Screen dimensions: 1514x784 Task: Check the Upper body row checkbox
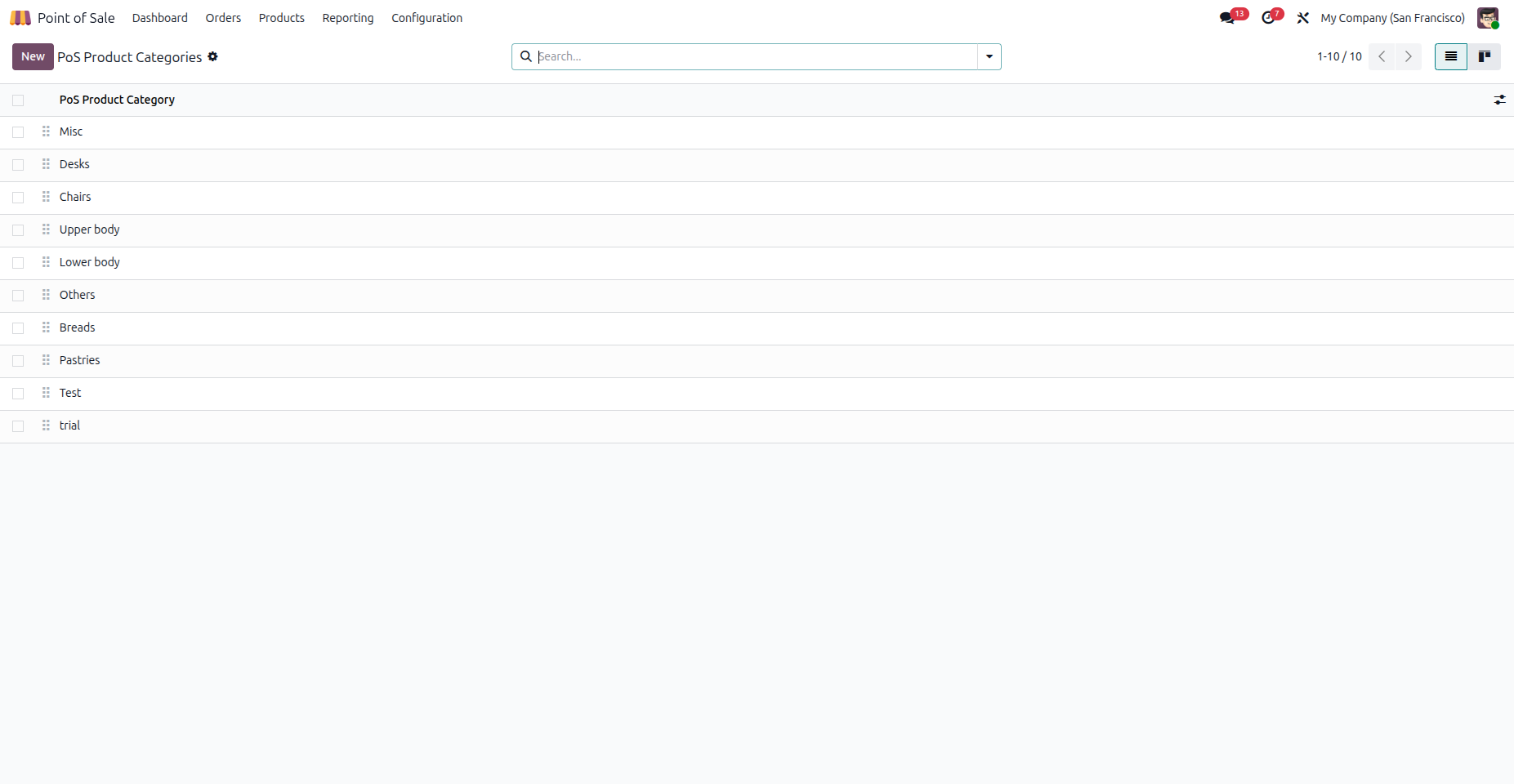tap(18, 230)
